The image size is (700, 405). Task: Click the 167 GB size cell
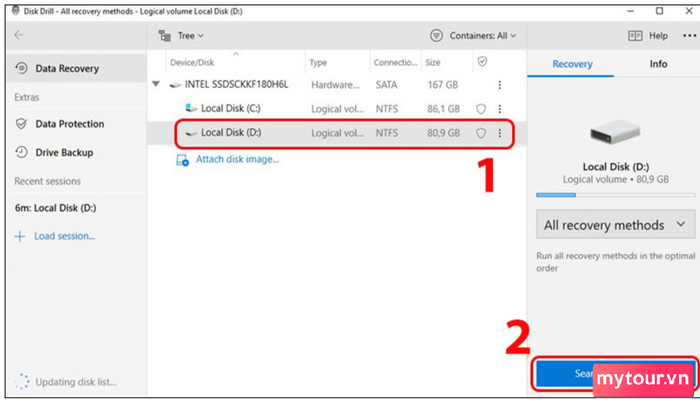click(442, 85)
